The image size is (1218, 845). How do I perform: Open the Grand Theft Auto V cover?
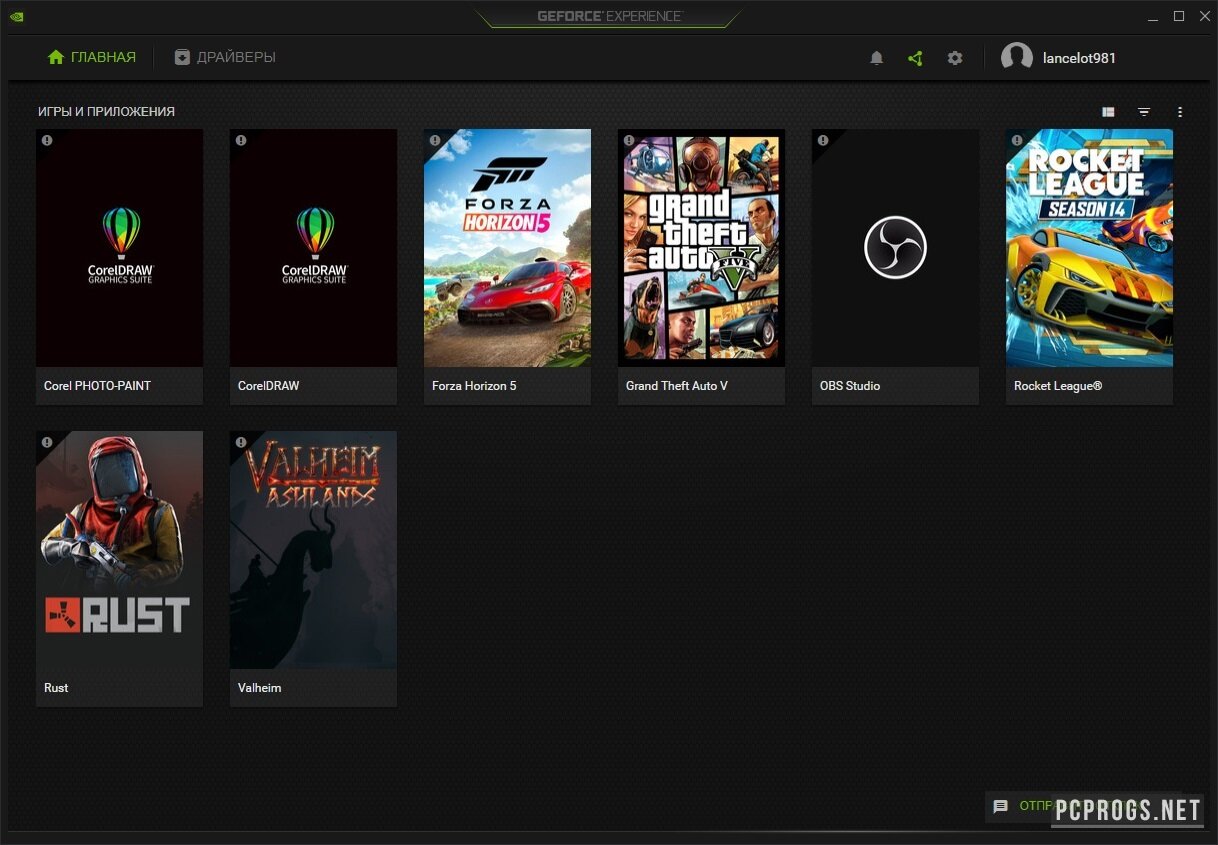(701, 248)
